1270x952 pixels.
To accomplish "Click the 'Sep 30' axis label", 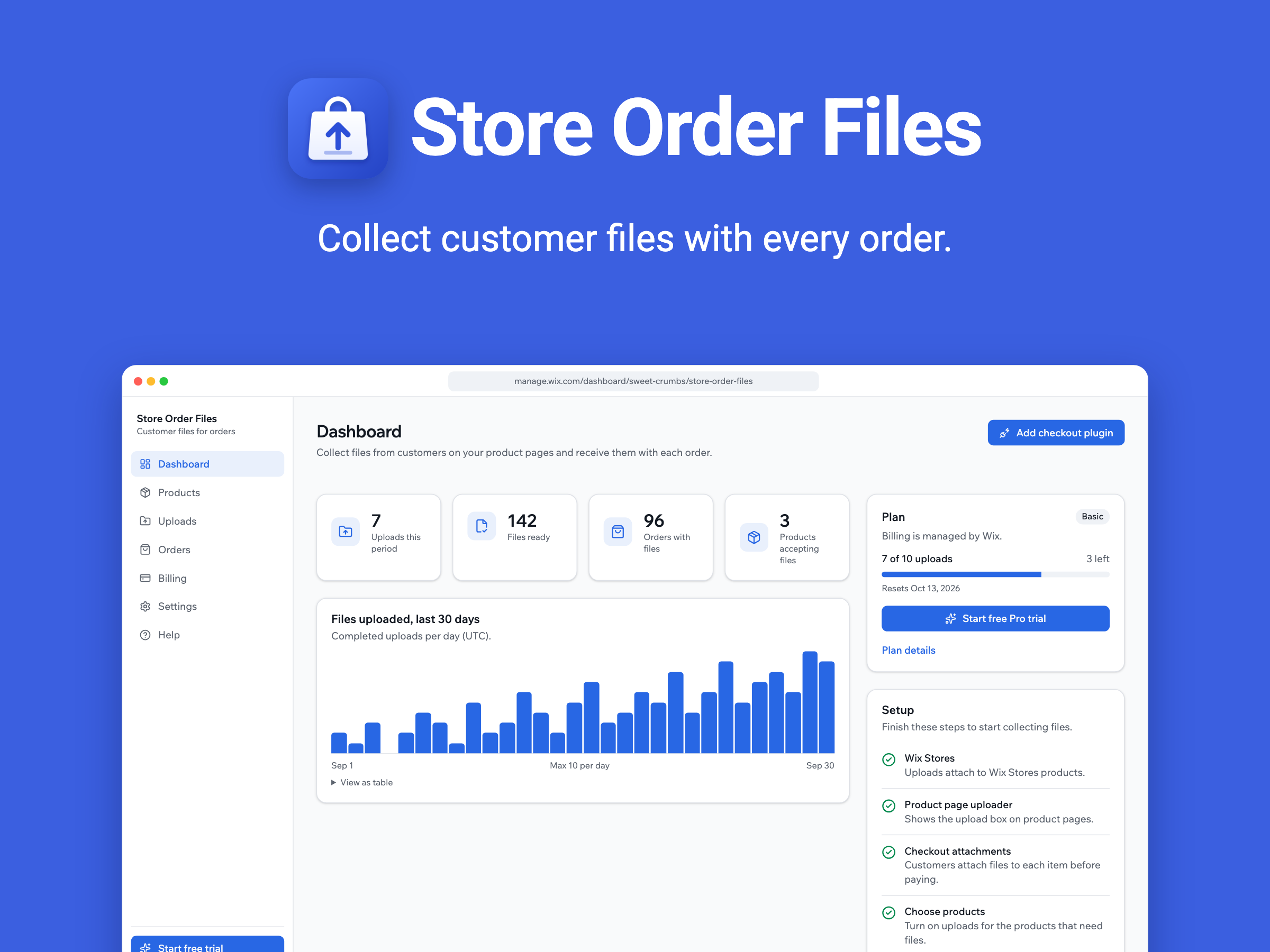I will point(820,765).
